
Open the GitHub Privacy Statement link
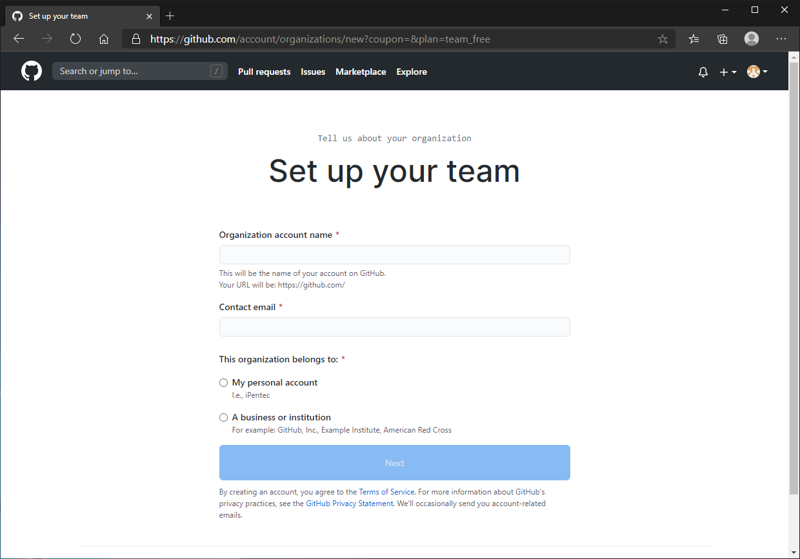[349, 503]
